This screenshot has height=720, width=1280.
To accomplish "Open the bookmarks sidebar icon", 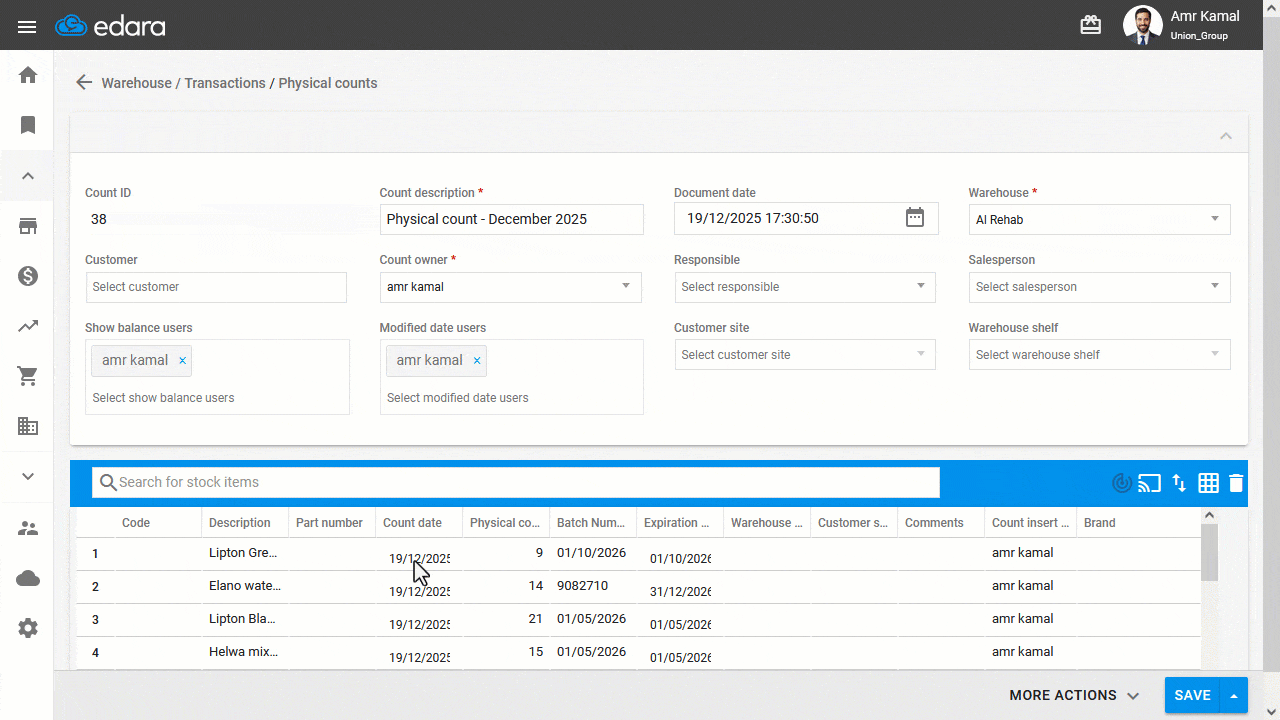I will [x=28, y=125].
